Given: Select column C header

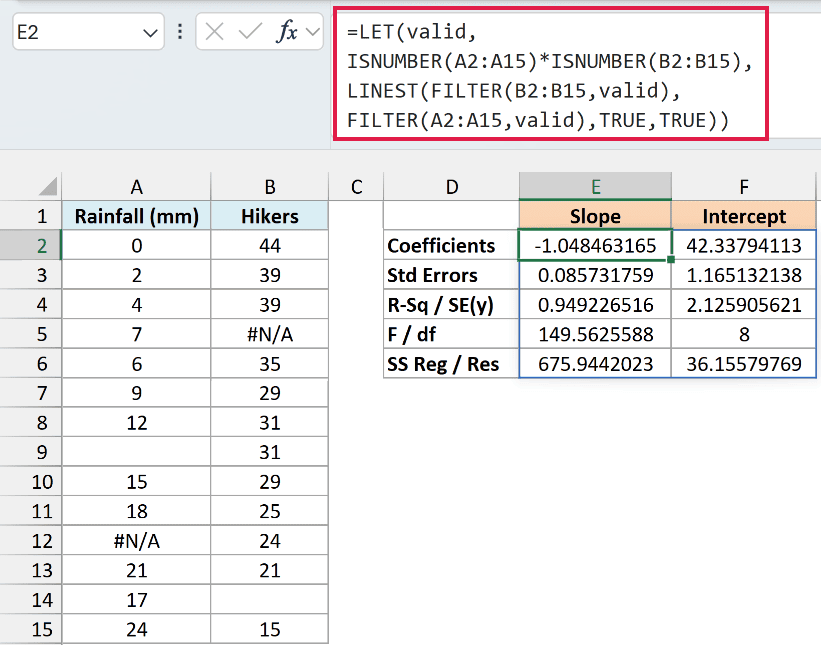Looking at the screenshot, I should 357,187.
